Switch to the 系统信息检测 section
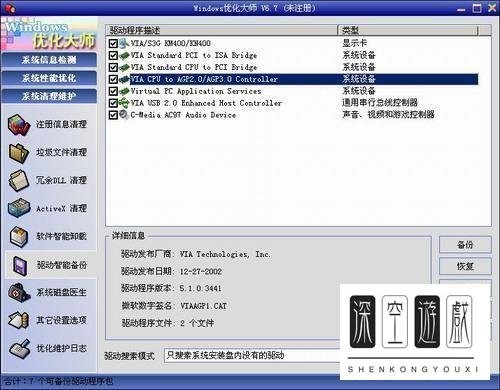Image resolution: width=500 pixels, height=390 pixels. [49, 60]
